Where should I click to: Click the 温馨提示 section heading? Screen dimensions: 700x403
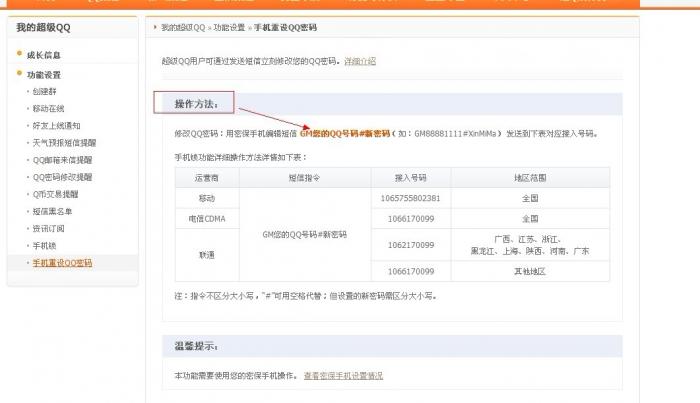coord(196,346)
